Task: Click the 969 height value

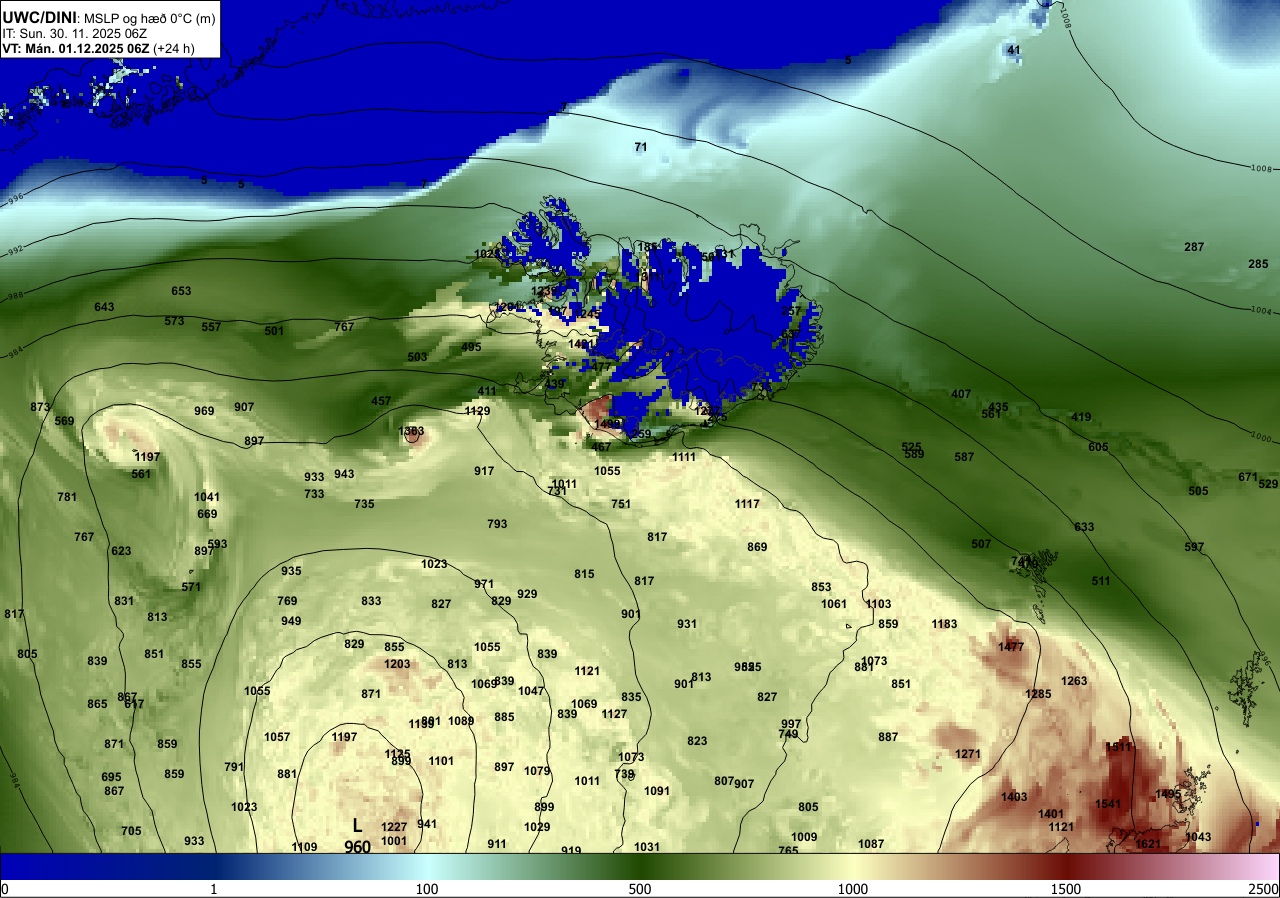Action: click(204, 411)
